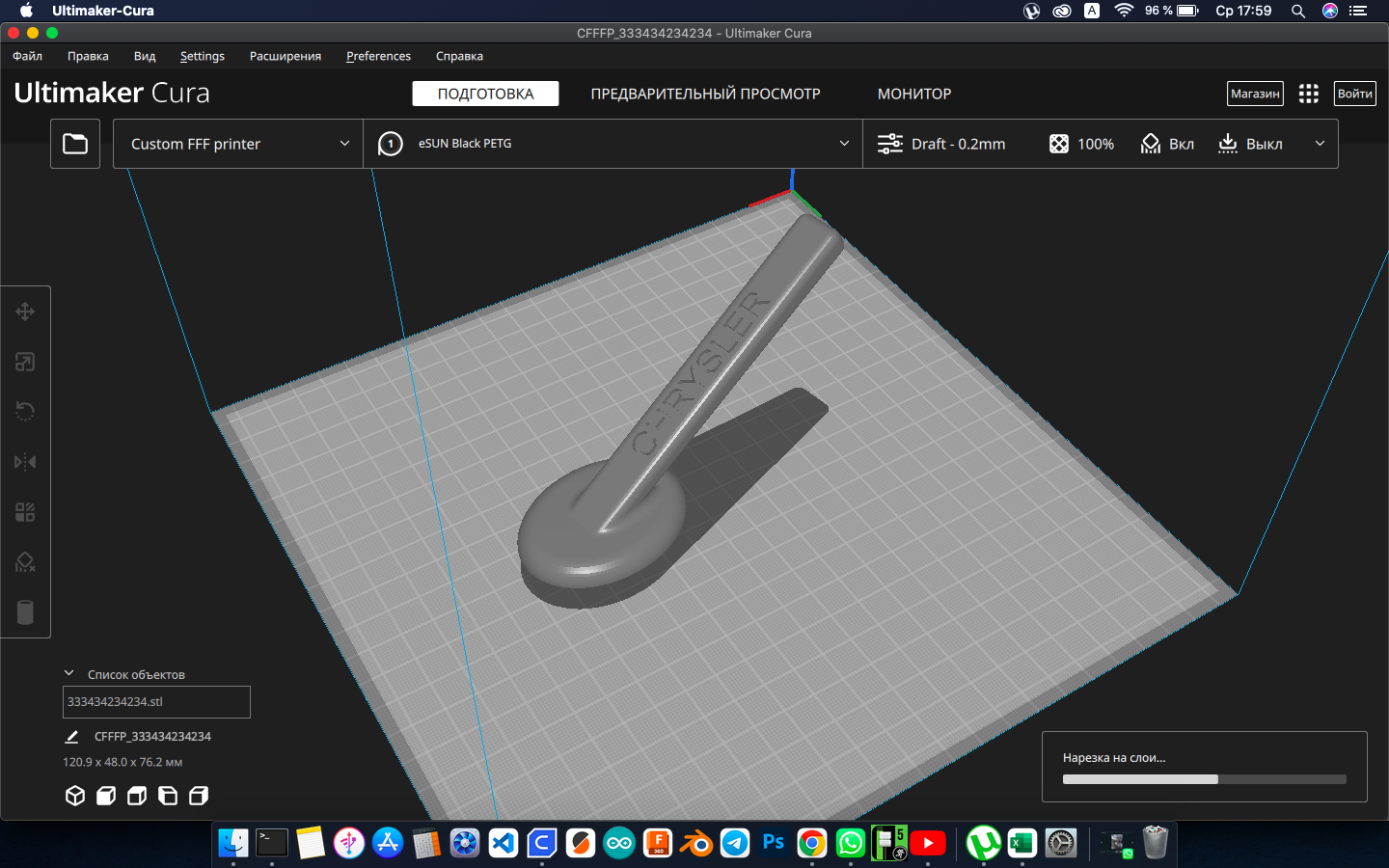Viewport: 1389px width, 868px height.
Task: Open the Расширения menu
Action: click(x=286, y=56)
